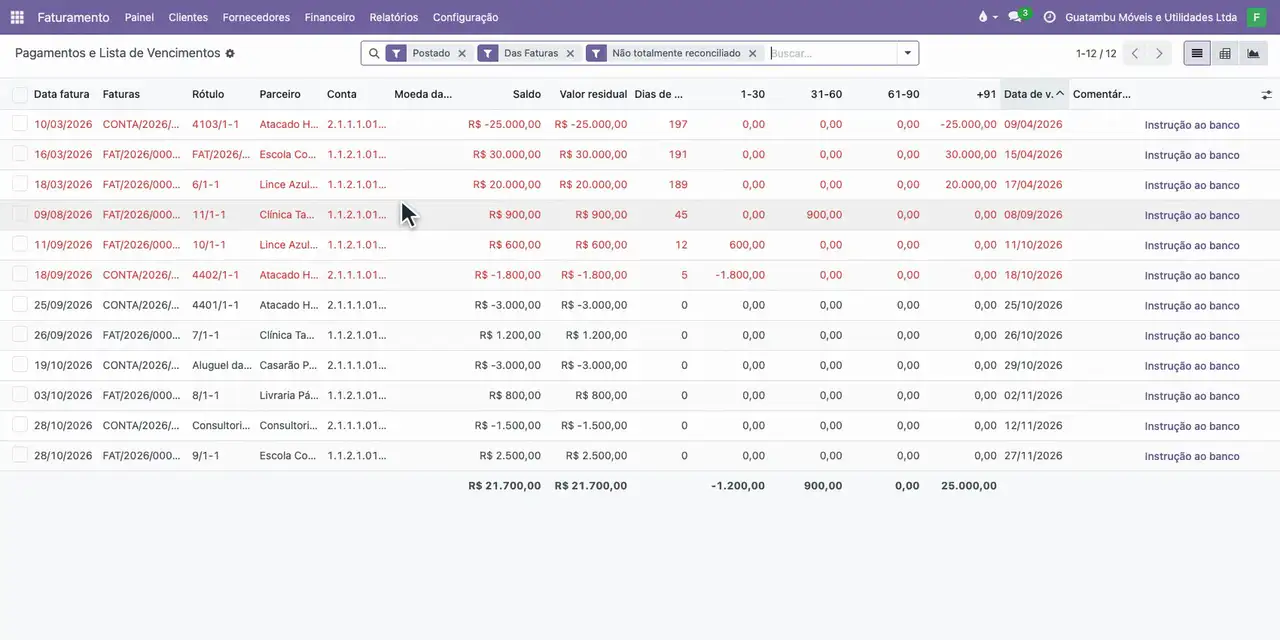Click due date 27/11/2026 cell
Screen dimensions: 1280x640
(1033, 455)
